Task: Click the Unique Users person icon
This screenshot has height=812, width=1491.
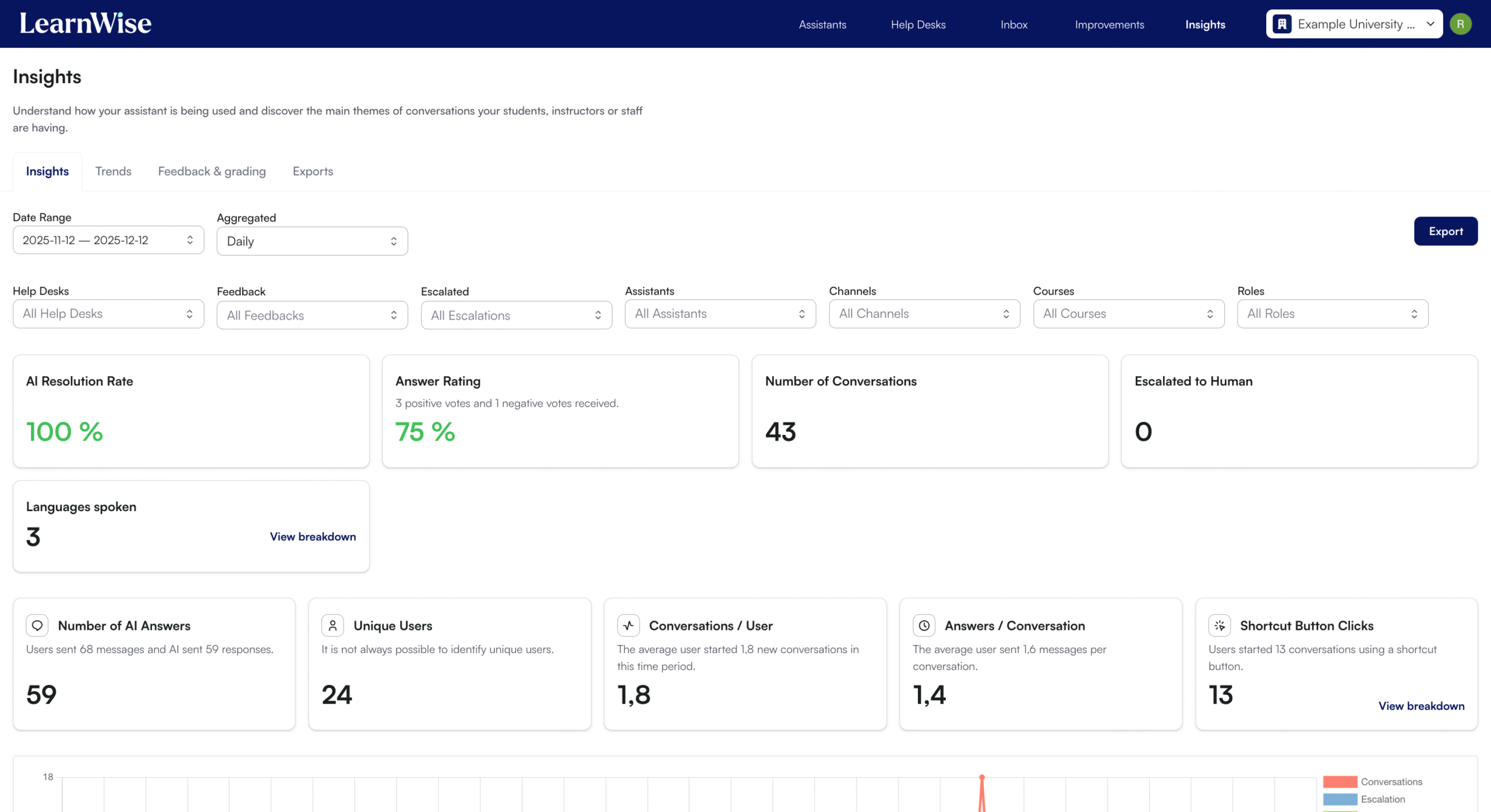Action: [x=333, y=625]
